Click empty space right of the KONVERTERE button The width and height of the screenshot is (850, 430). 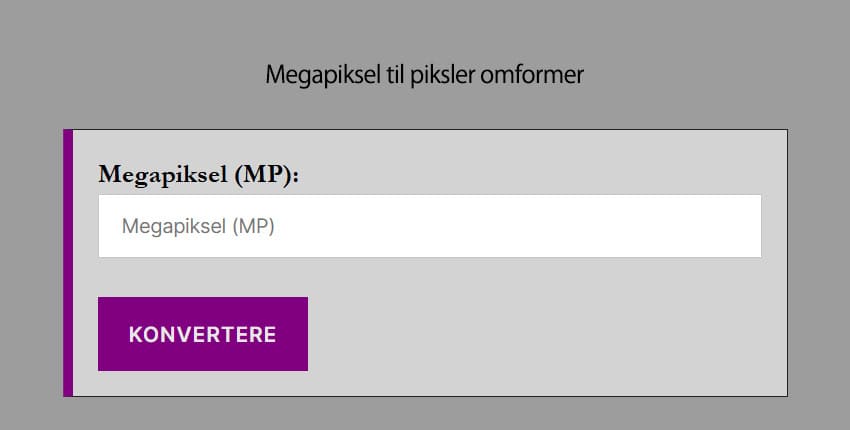540,334
